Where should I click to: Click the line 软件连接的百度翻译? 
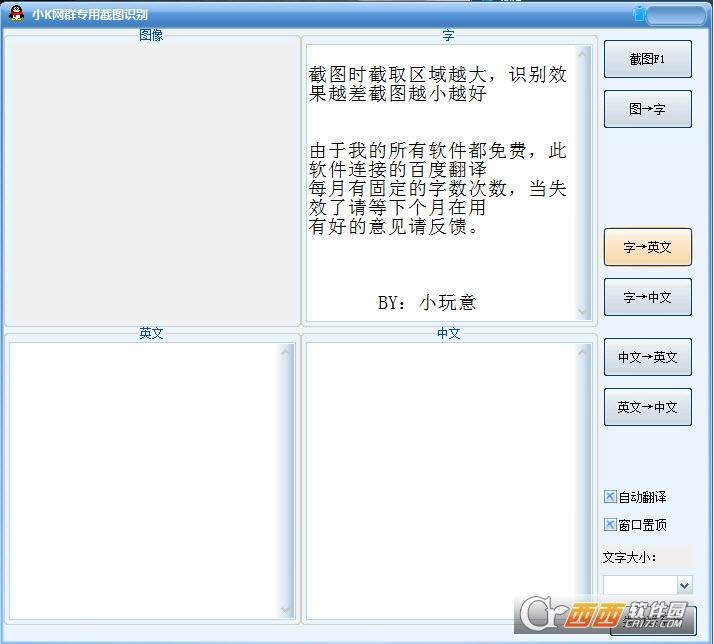pos(398,169)
